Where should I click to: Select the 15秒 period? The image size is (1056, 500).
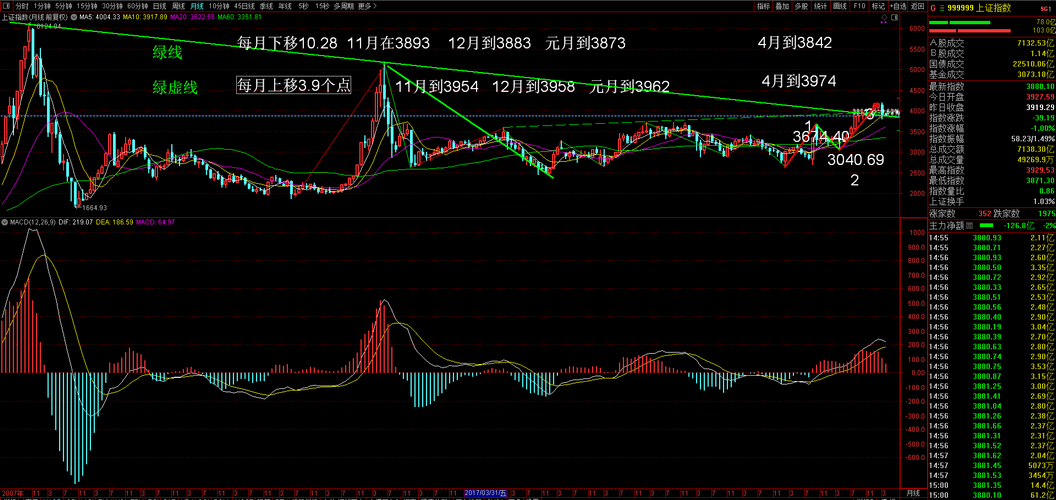(323, 6)
